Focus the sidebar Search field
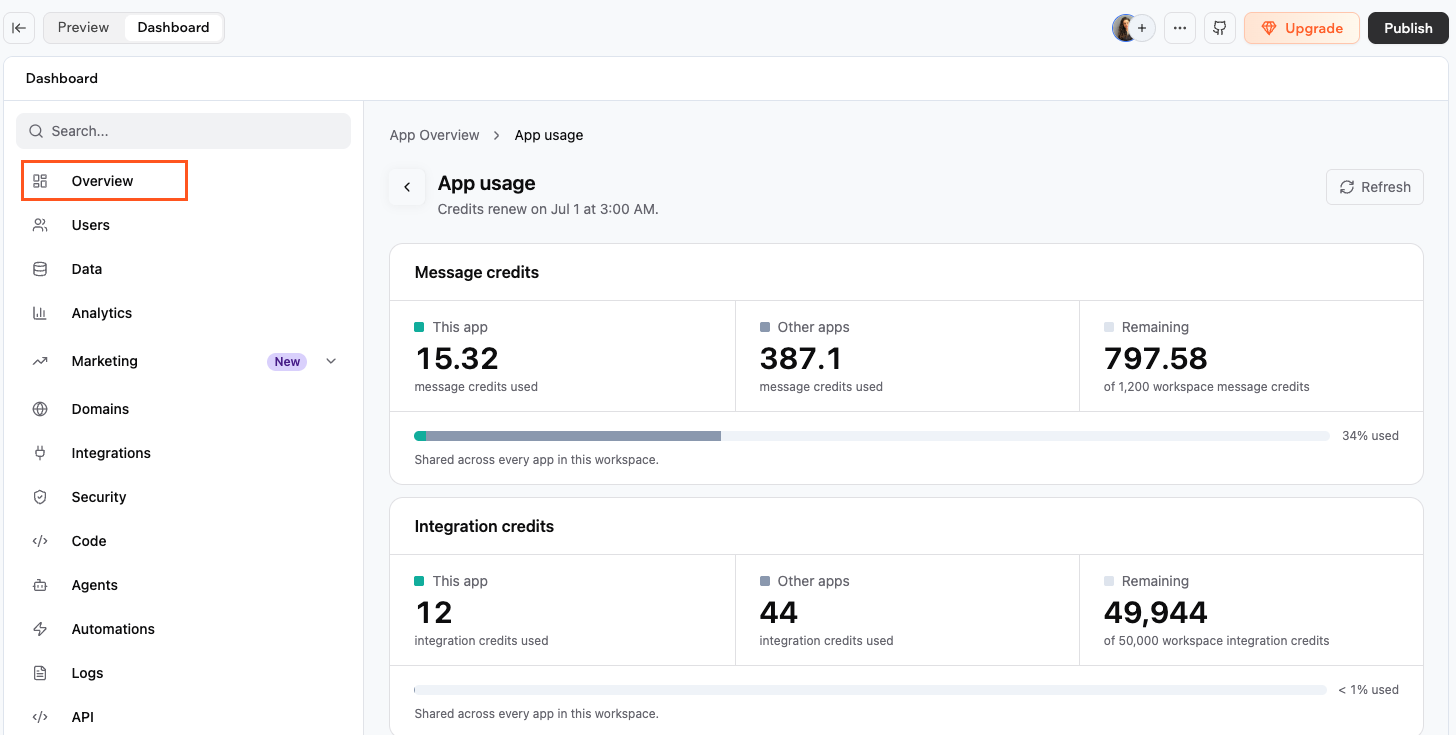 tap(184, 131)
